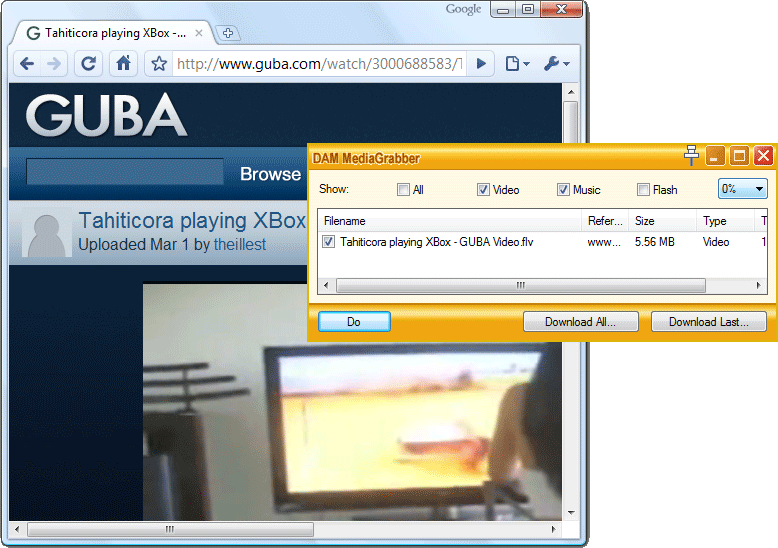
Task: Close the Tahiticora playing XBox tab
Action: 198,33
